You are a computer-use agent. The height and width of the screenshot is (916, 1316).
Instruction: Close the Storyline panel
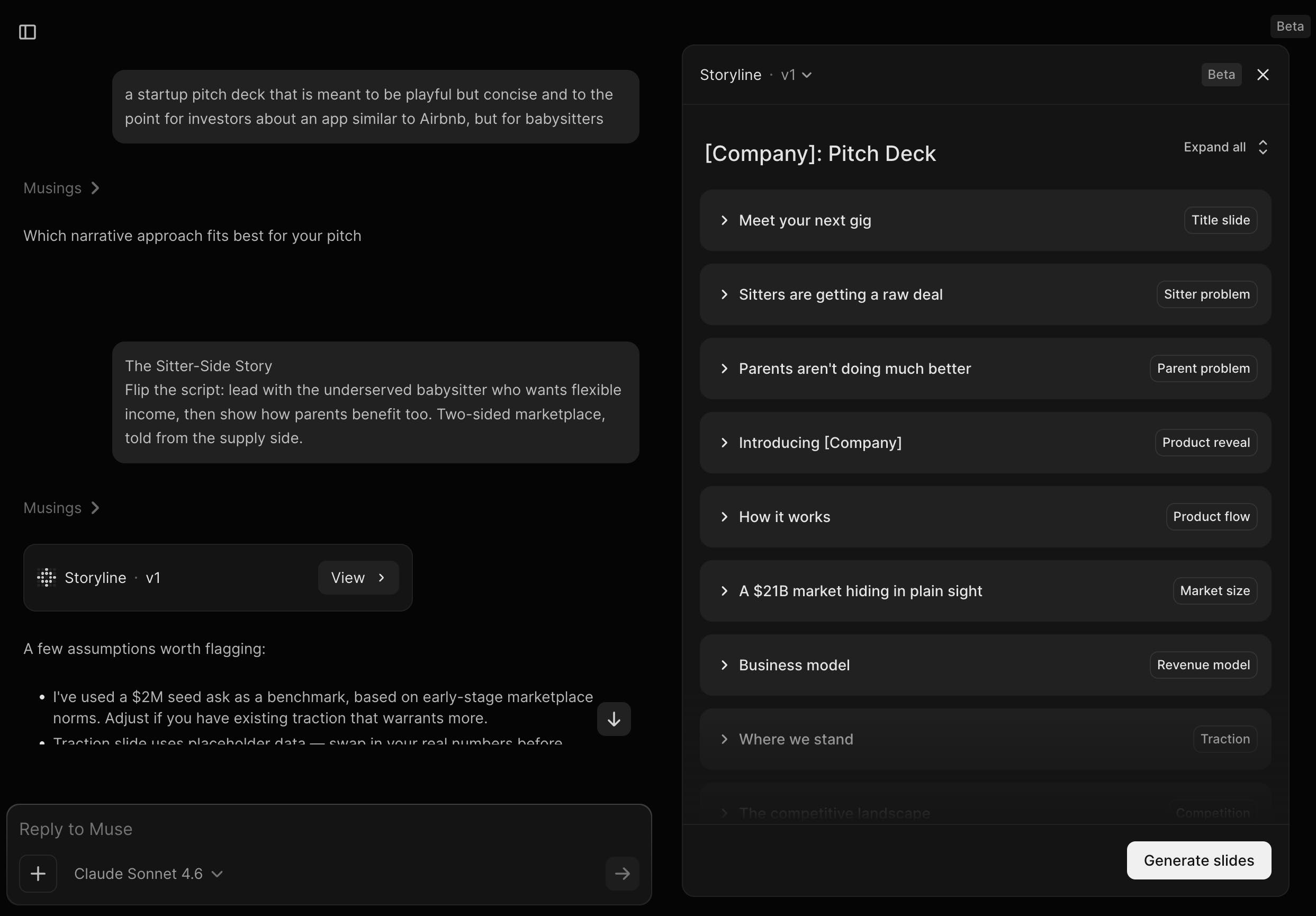[x=1263, y=75]
